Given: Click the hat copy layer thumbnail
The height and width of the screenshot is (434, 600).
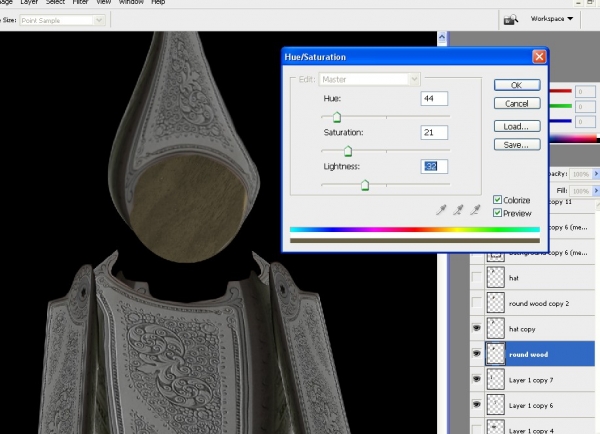Looking at the screenshot, I should click(496, 328).
